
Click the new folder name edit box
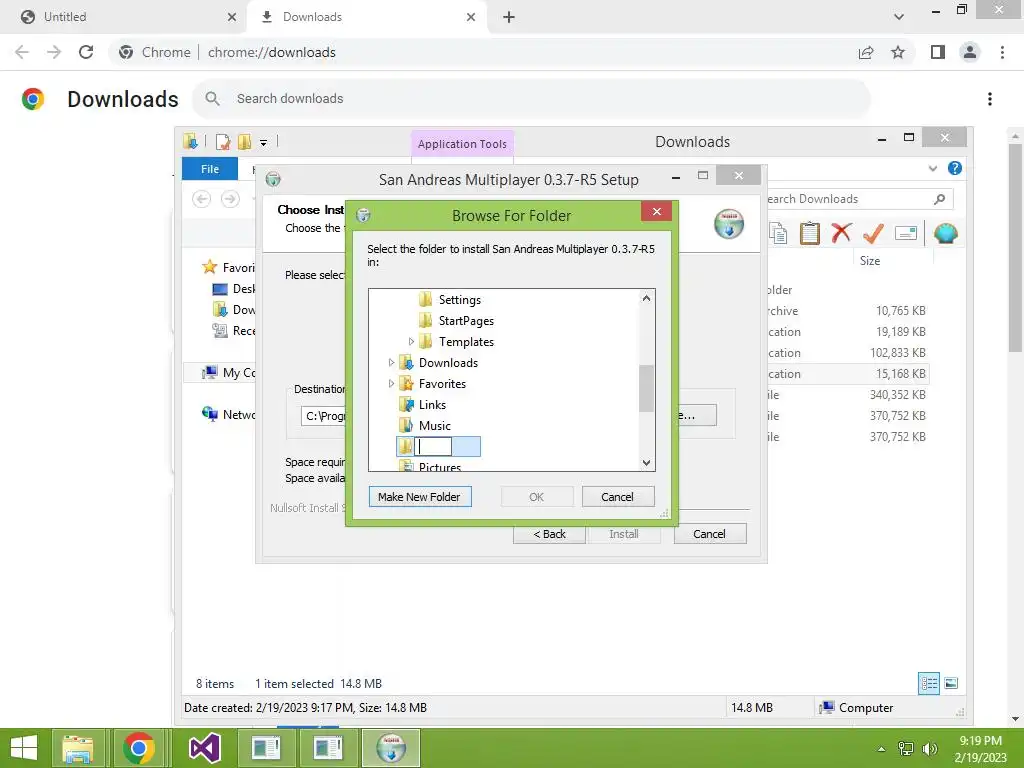tap(433, 447)
